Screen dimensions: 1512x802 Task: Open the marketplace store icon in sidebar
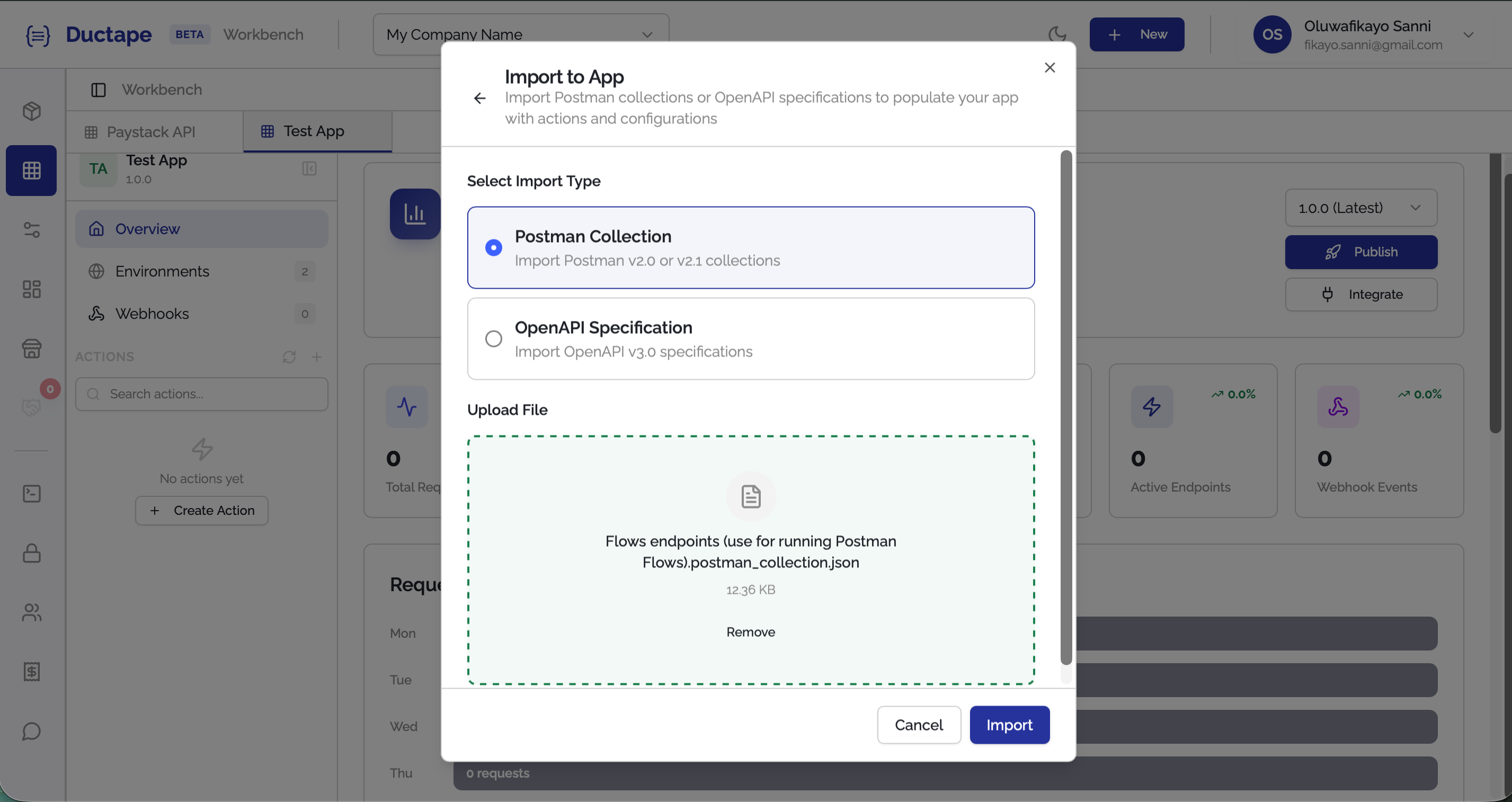pos(31,349)
